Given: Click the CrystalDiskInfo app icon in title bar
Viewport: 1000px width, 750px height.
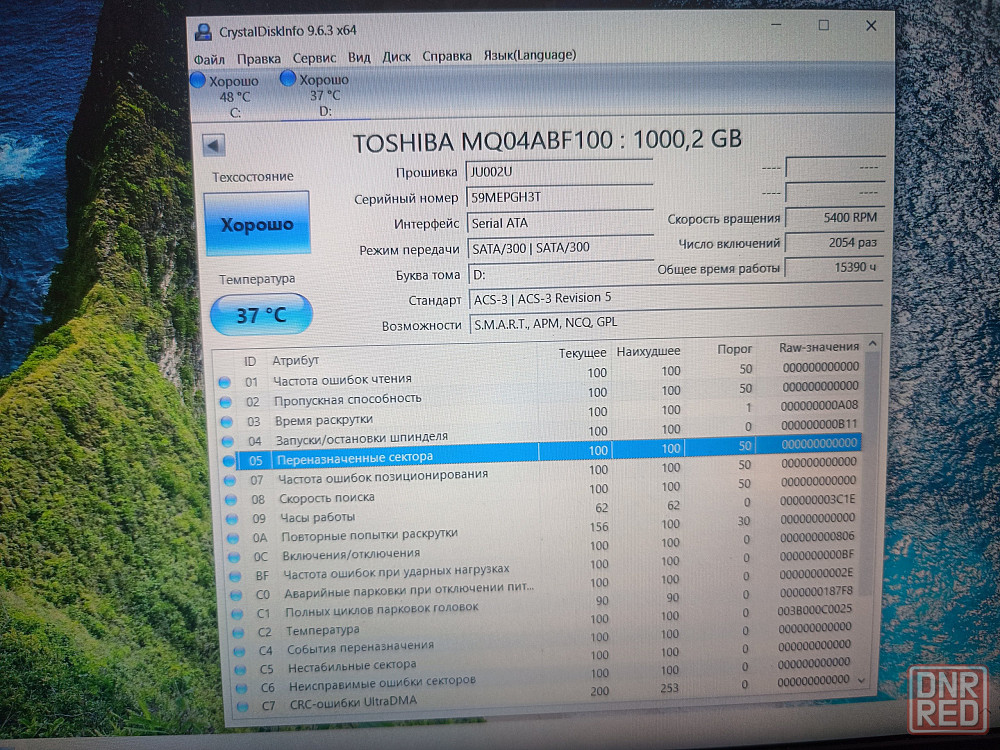Looking at the screenshot, I should (x=203, y=32).
